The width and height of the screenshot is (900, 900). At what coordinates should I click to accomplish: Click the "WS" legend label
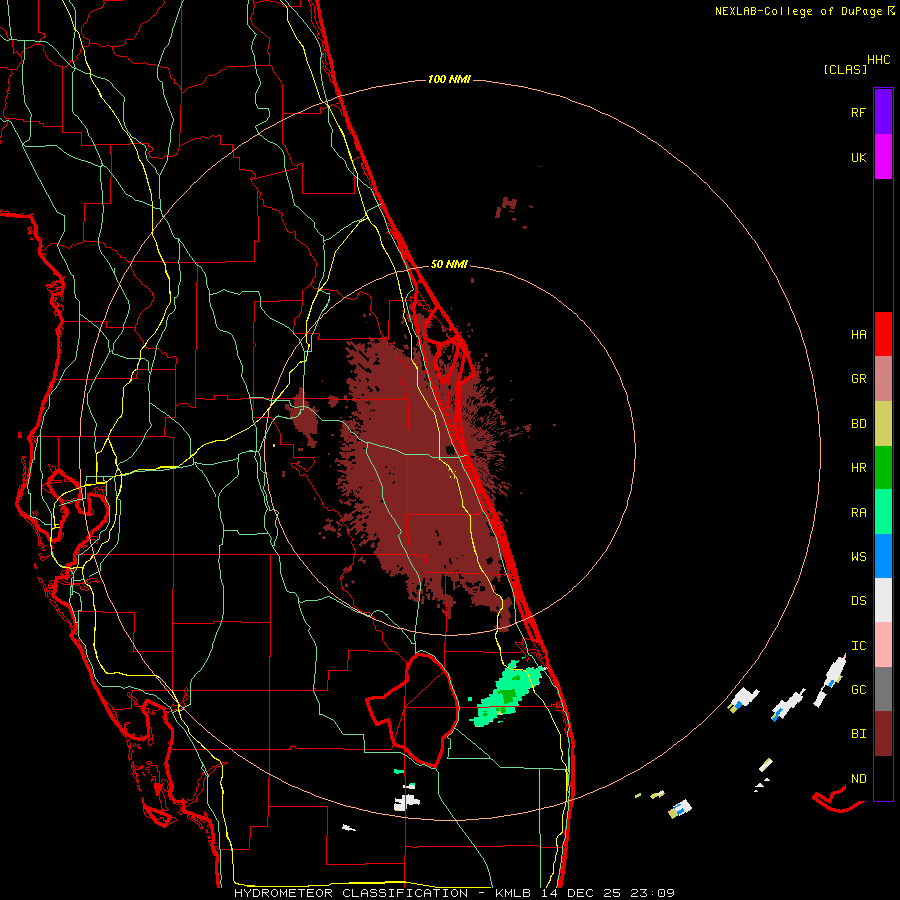pos(858,557)
